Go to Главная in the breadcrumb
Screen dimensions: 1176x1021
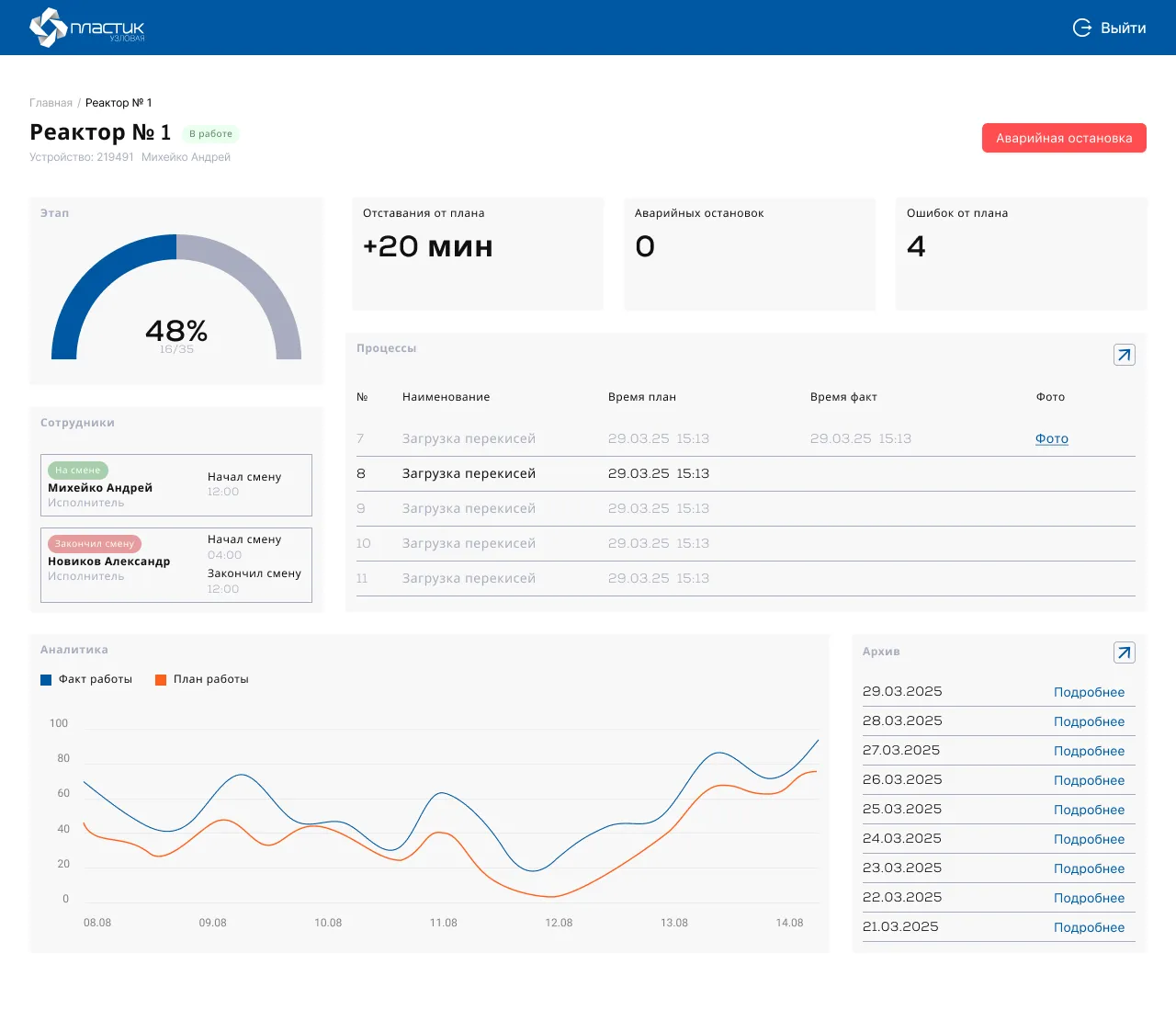point(51,103)
